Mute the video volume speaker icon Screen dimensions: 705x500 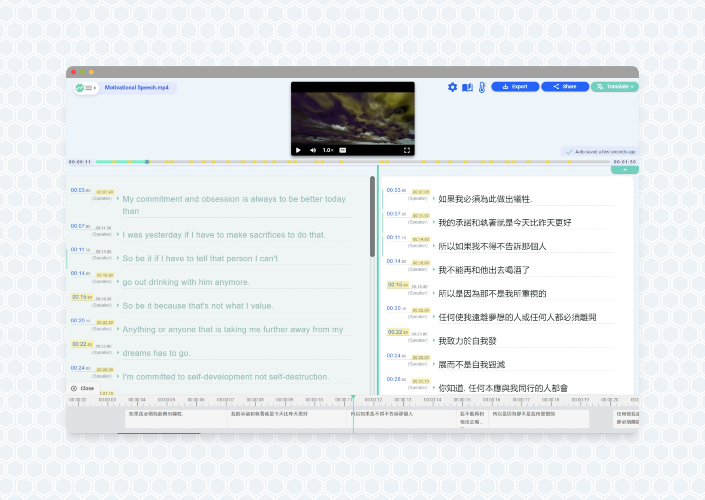313,150
